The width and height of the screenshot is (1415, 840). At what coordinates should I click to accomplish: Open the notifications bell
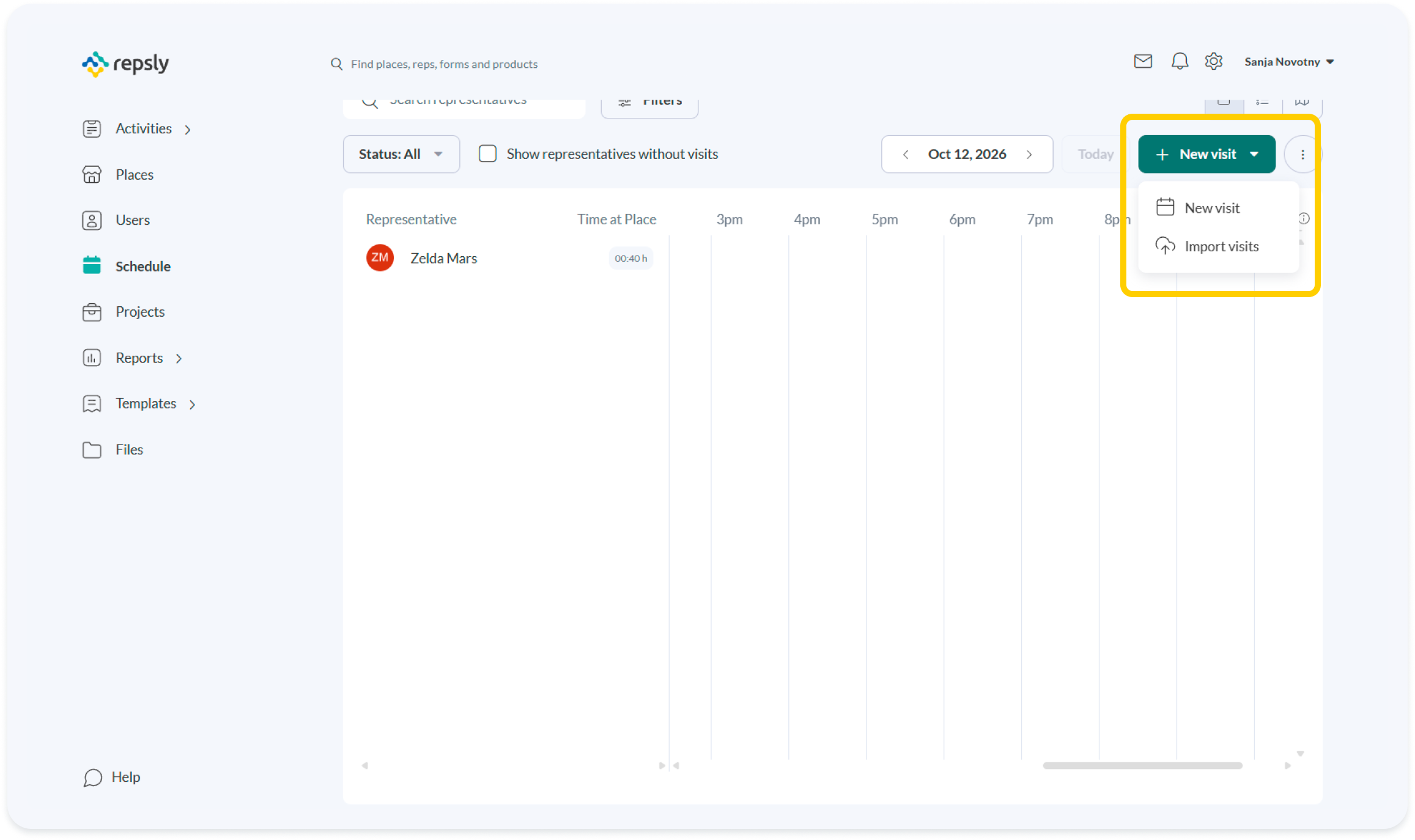point(1180,62)
